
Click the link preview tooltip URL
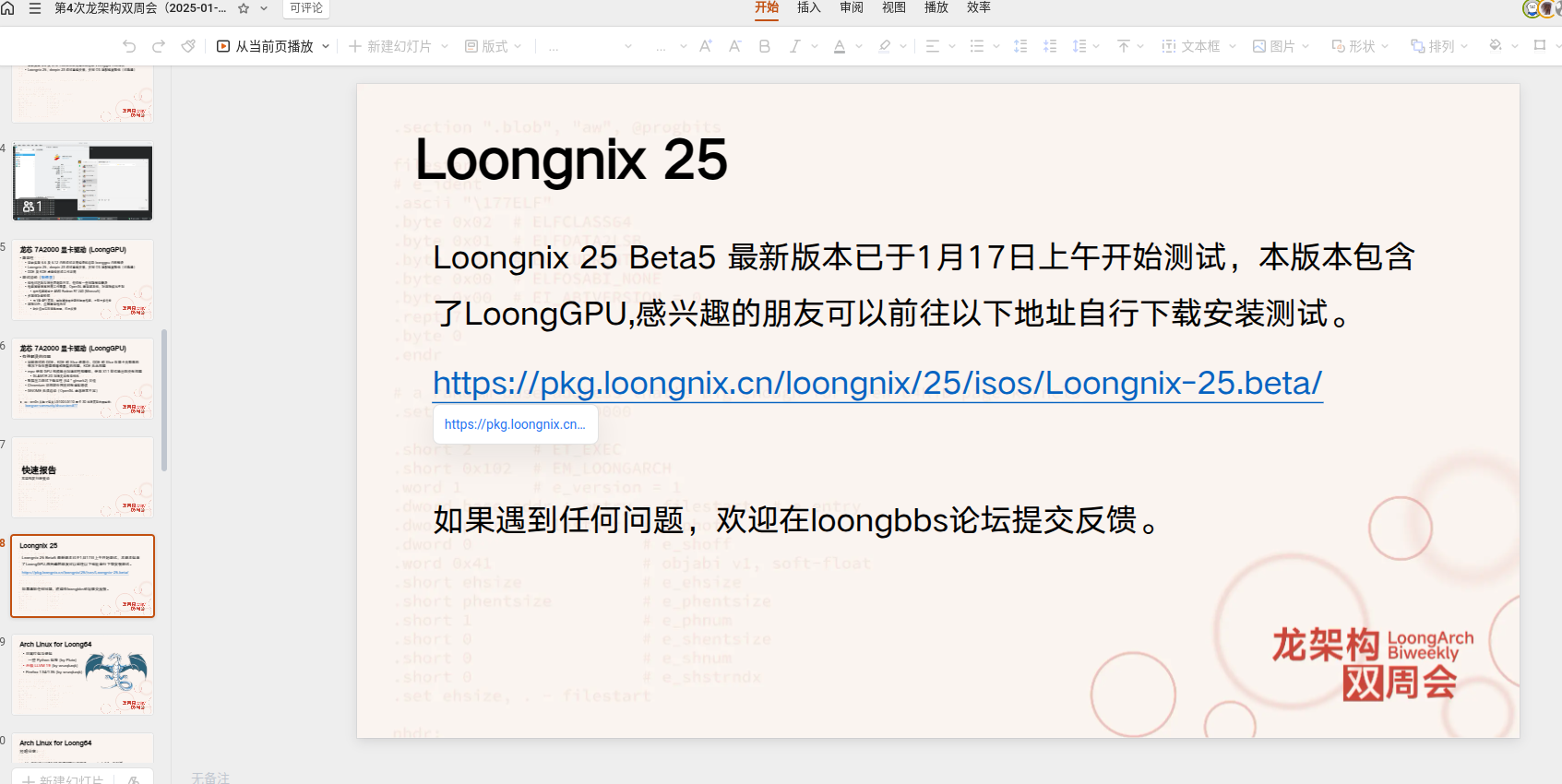tap(515, 424)
